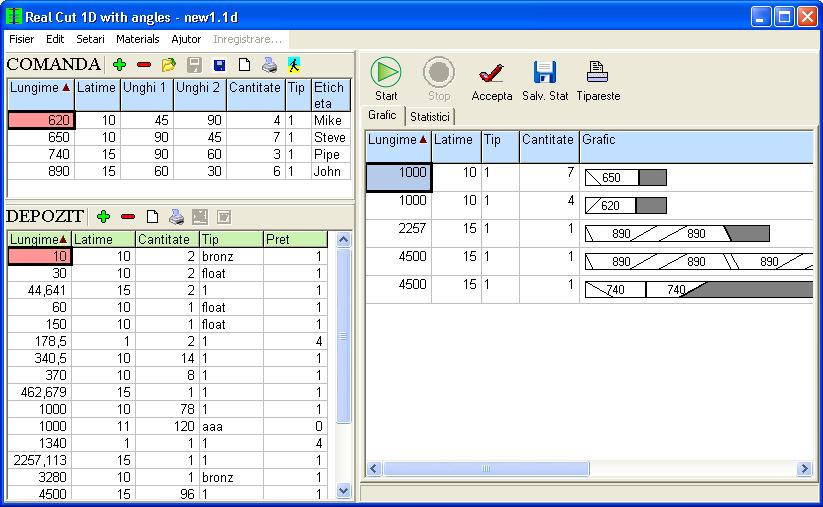823x507 pixels.
Task: Open the Materials menu
Action: [138, 39]
